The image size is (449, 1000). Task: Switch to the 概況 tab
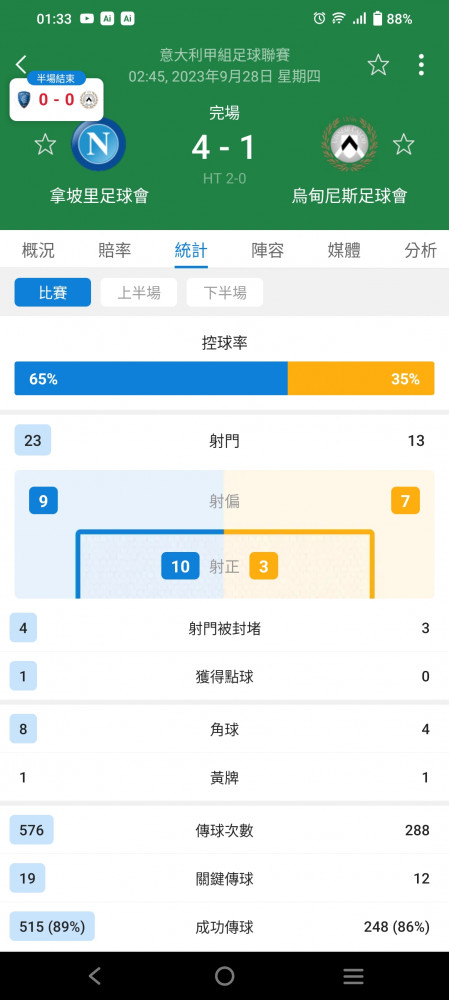(x=38, y=250)
